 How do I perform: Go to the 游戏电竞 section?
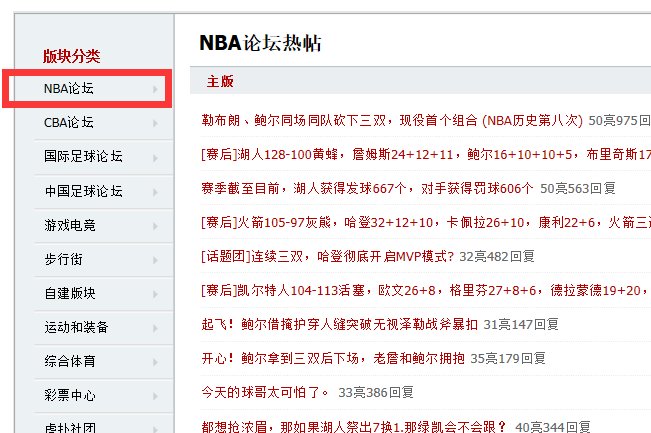coord(70,225)
